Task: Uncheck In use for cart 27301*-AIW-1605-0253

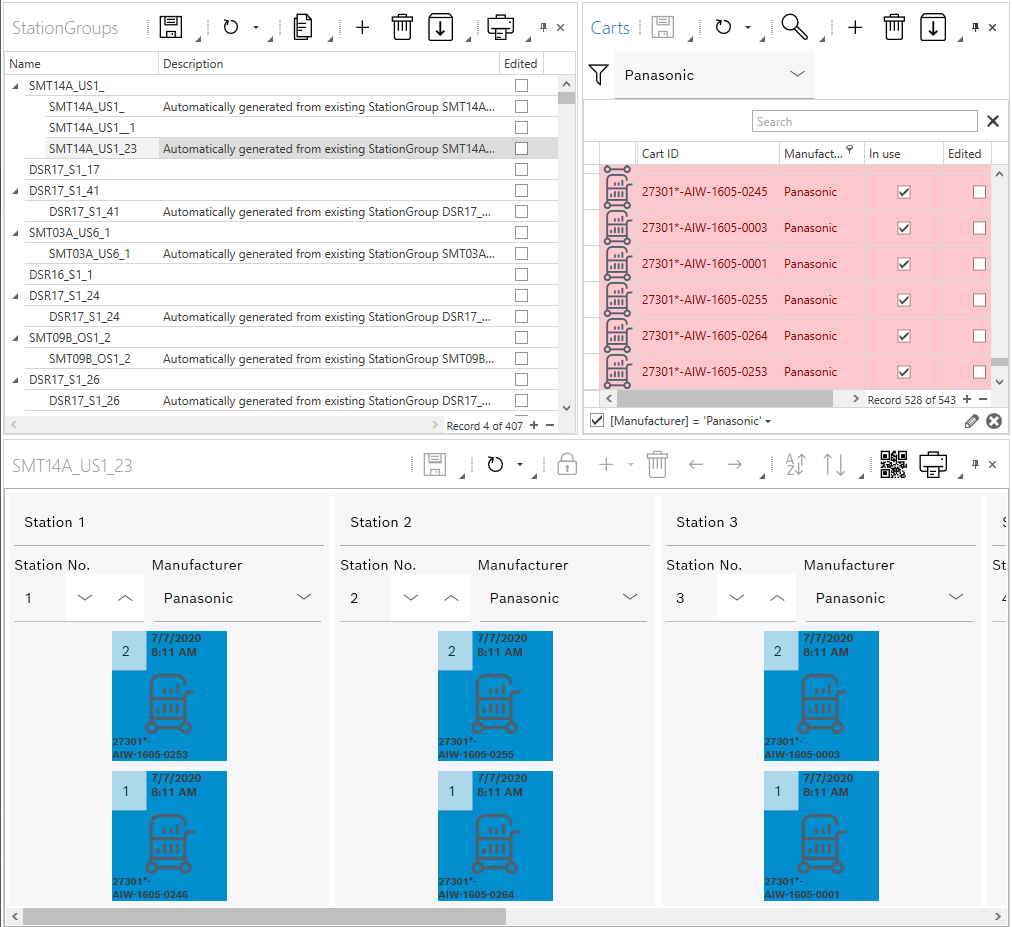Action: [x=904, y=372]
